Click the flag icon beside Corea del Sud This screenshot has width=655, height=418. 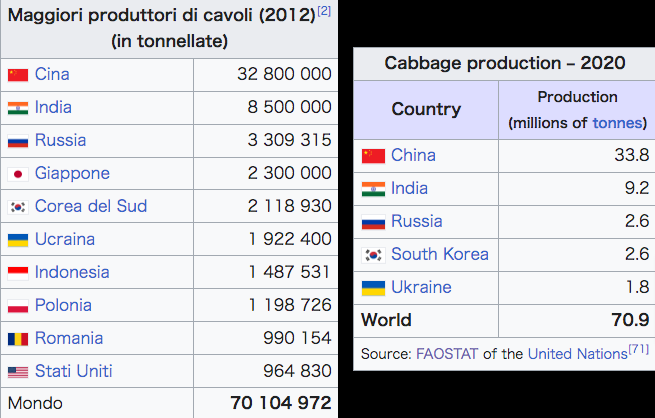click(17, 207)
